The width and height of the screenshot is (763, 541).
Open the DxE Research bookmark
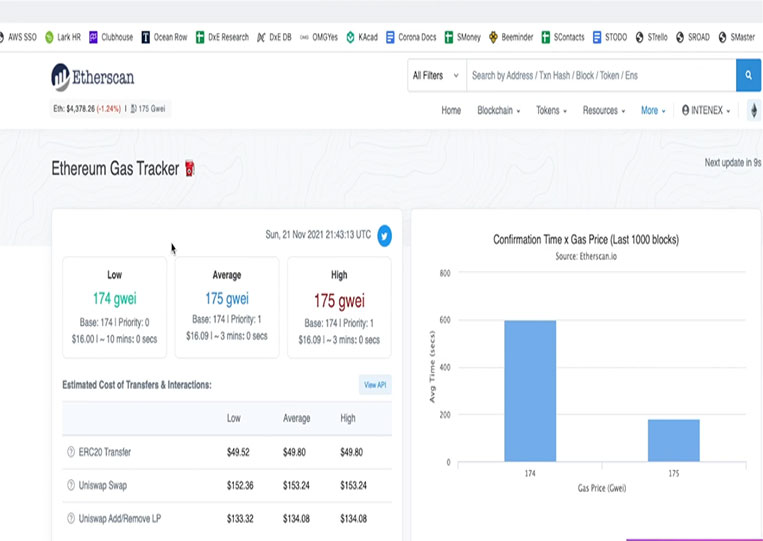(x=222, y=37)
